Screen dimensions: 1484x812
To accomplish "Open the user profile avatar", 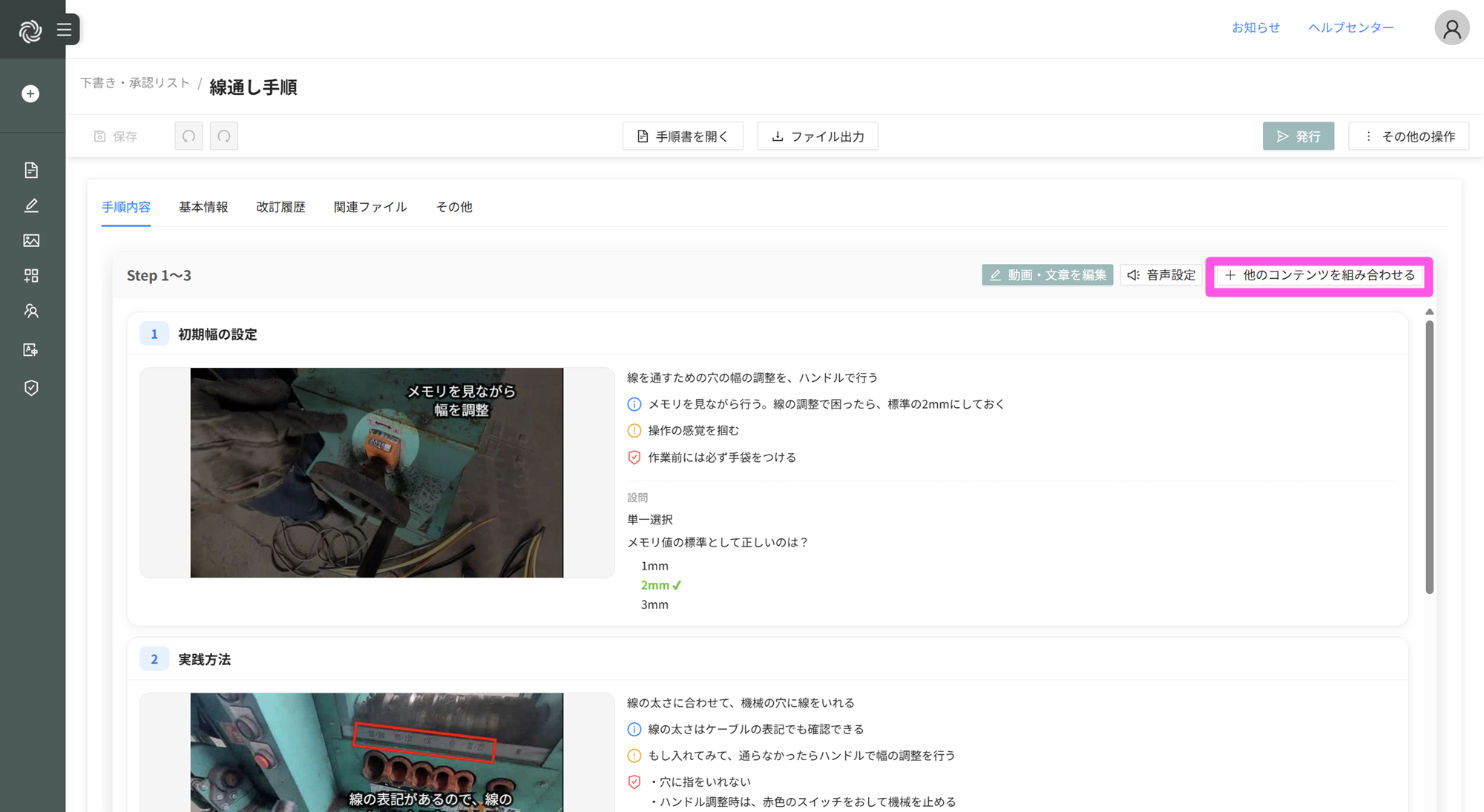I will [1451, 28].
